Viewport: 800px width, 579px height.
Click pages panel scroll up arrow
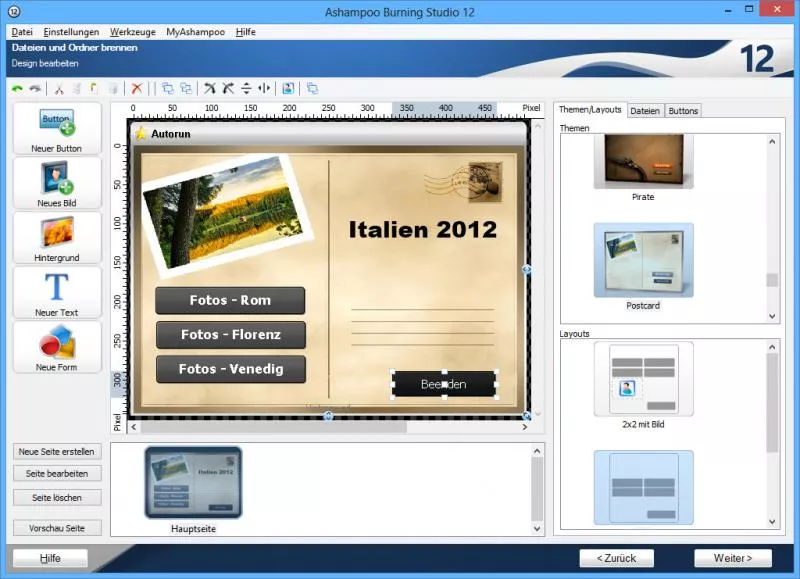(537, 451)
